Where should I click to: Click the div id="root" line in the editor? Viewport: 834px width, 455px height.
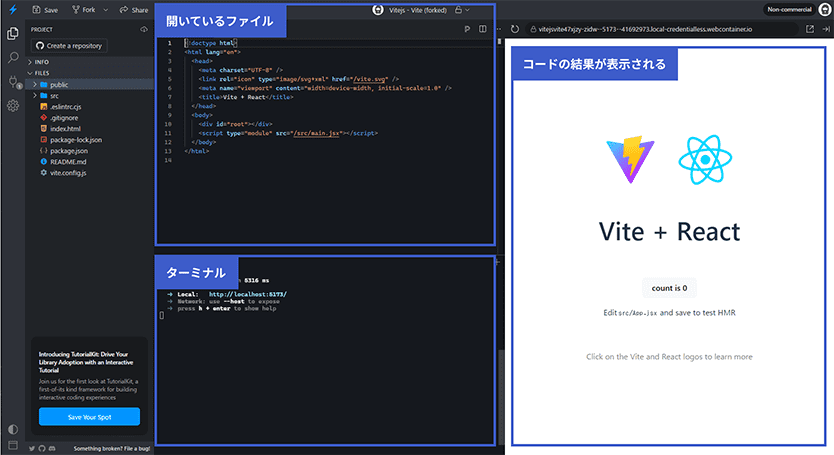click(x=235, y=124)
